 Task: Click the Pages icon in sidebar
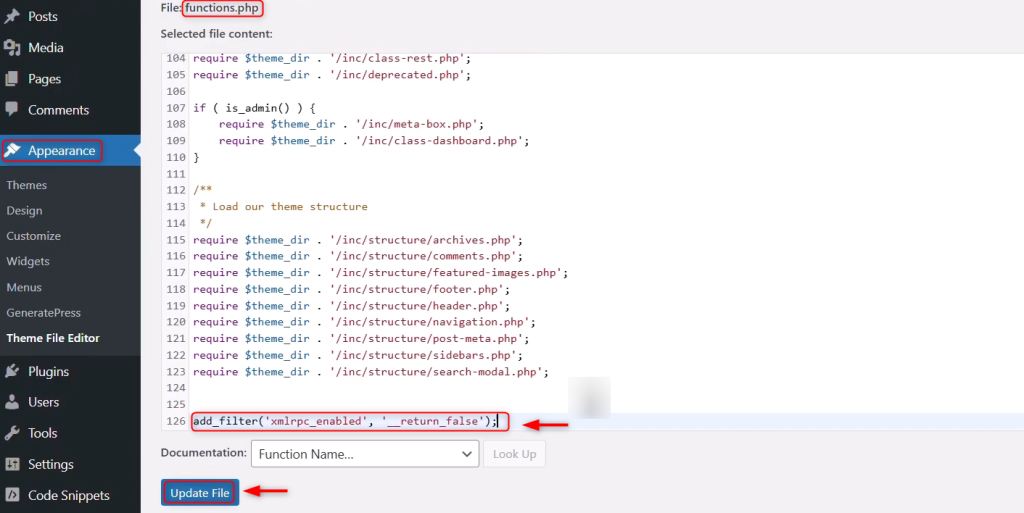(x=12, y=79)
